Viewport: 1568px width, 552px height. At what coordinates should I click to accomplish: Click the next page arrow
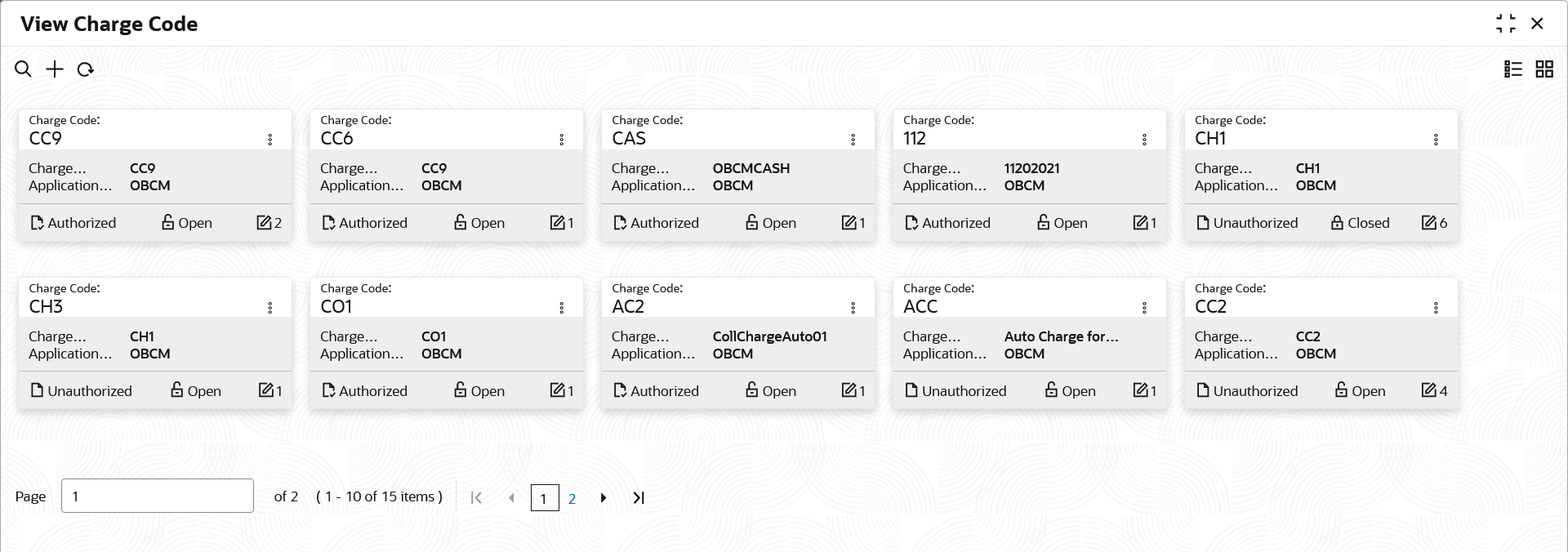[604, 498]
